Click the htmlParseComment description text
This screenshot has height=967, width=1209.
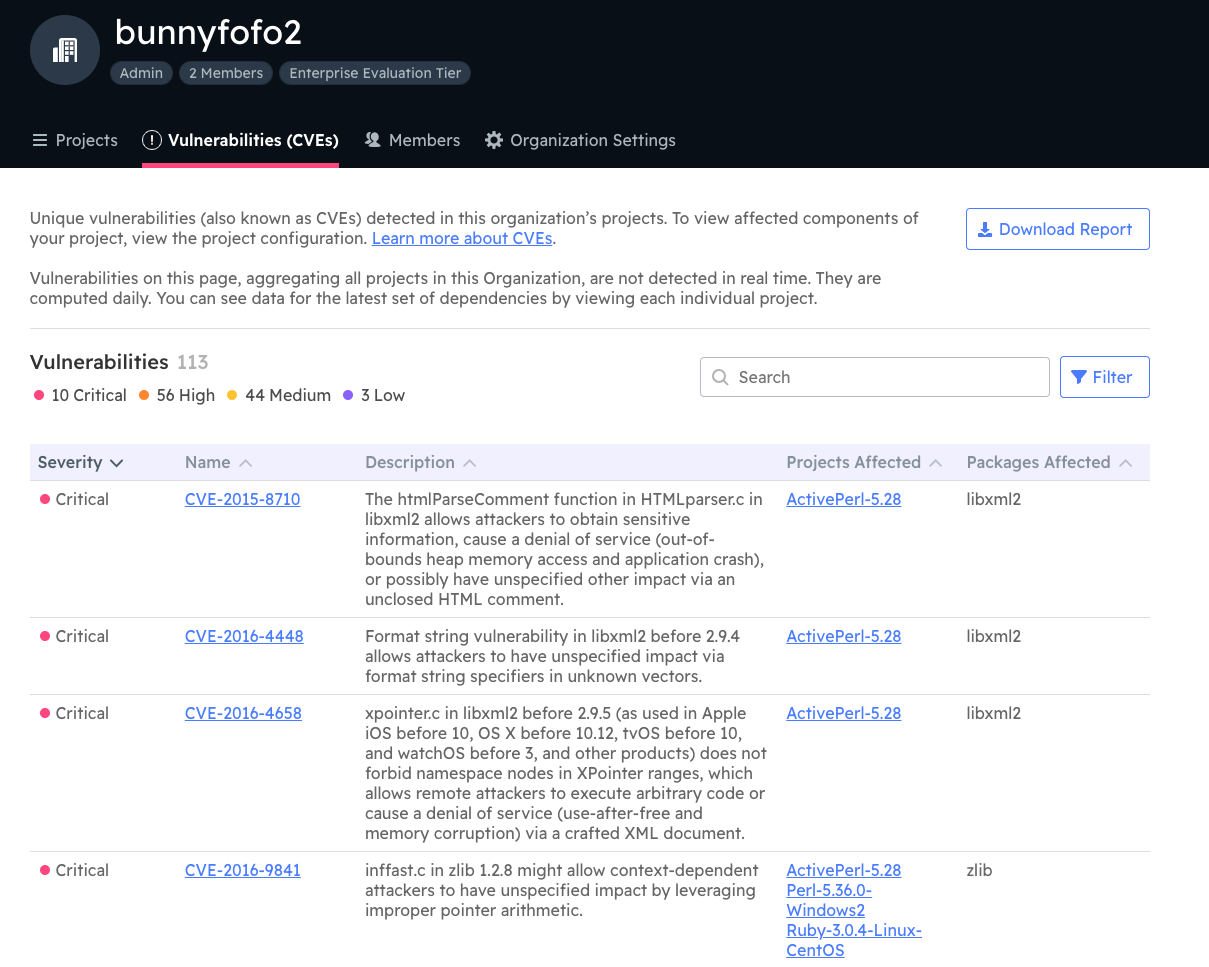pyautogui.click(x=565, y=549)
